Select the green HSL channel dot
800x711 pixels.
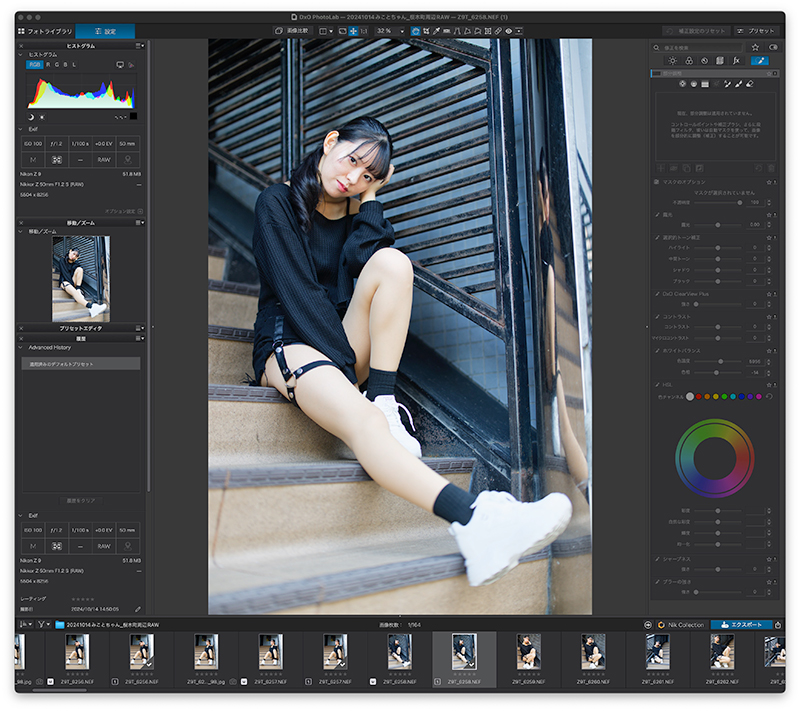point(724,396)
